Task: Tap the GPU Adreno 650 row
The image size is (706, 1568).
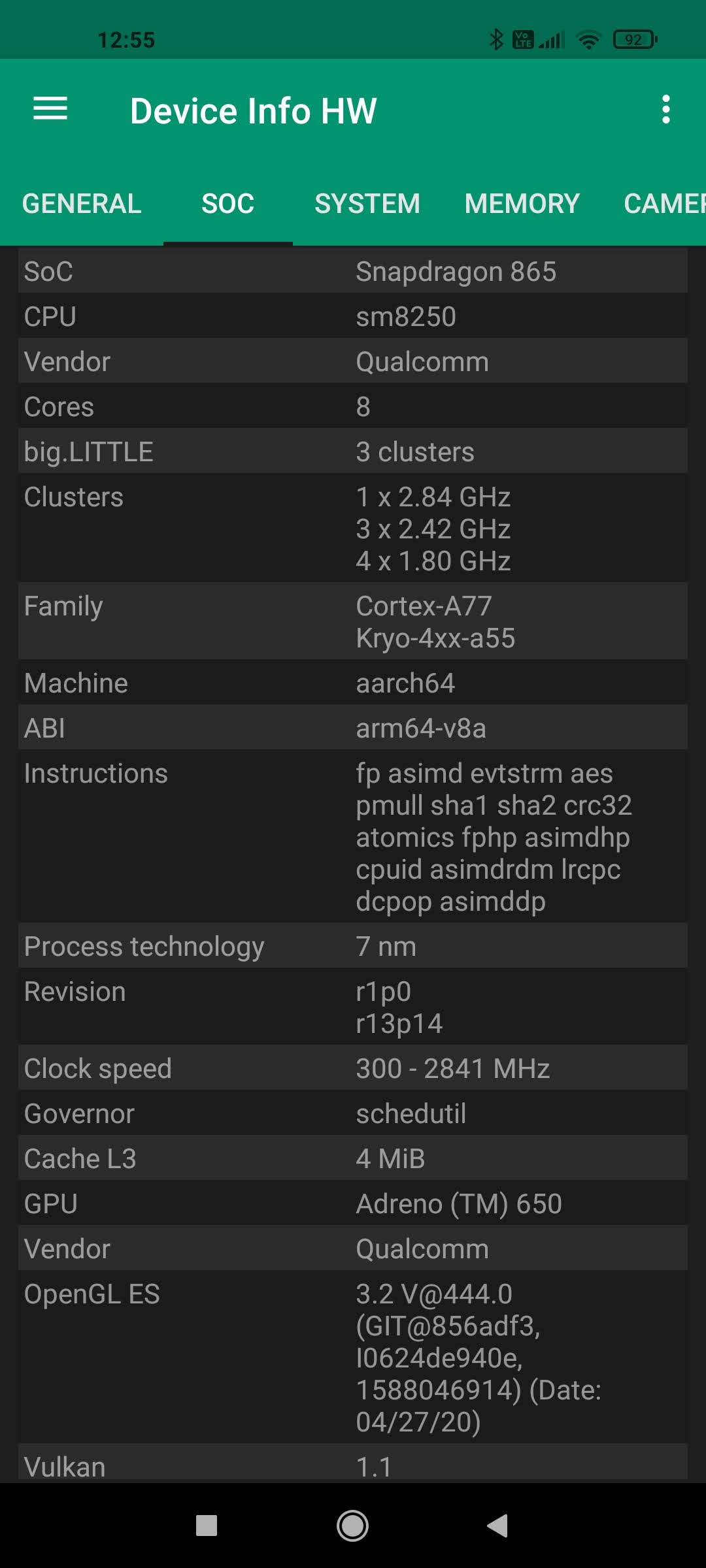Action: [353, 1203]
